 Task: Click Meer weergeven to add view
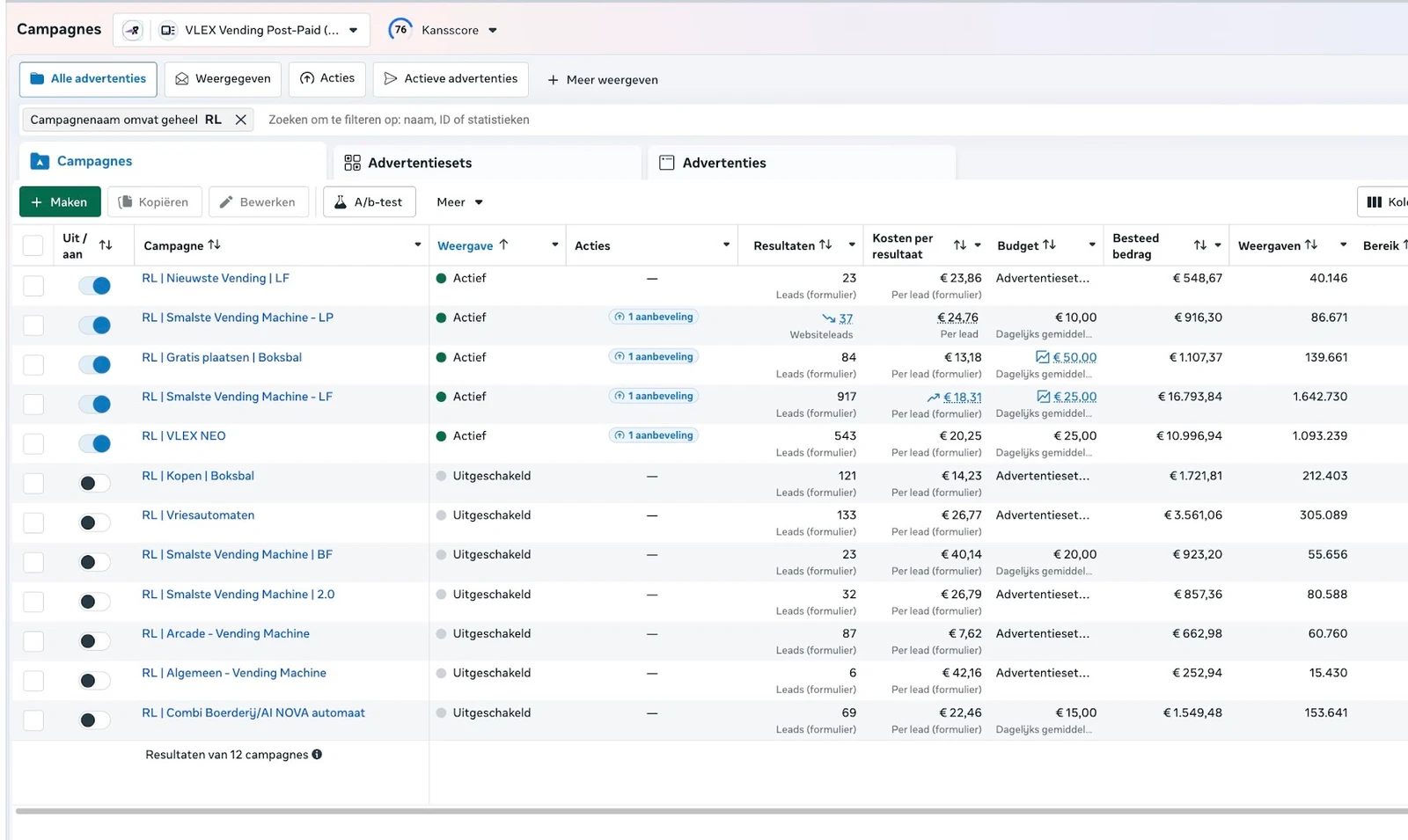[x=603, y=79]
